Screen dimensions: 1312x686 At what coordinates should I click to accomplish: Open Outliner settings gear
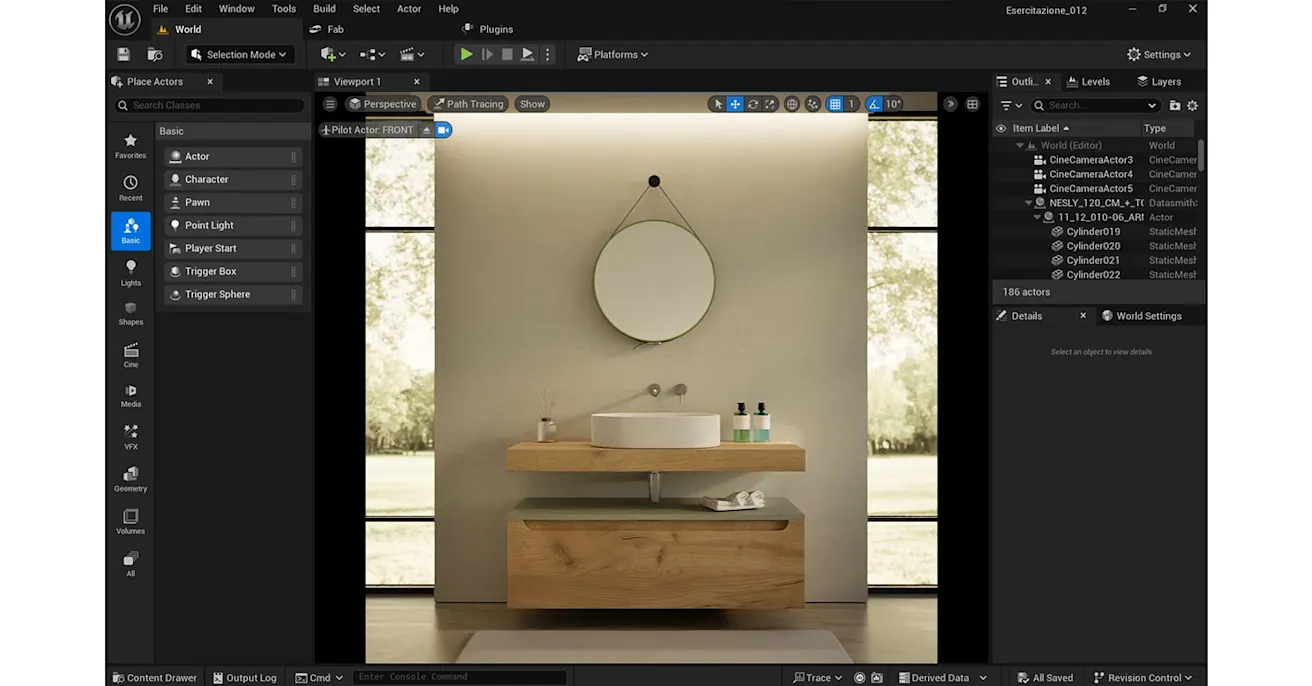tap(1192, 105)
